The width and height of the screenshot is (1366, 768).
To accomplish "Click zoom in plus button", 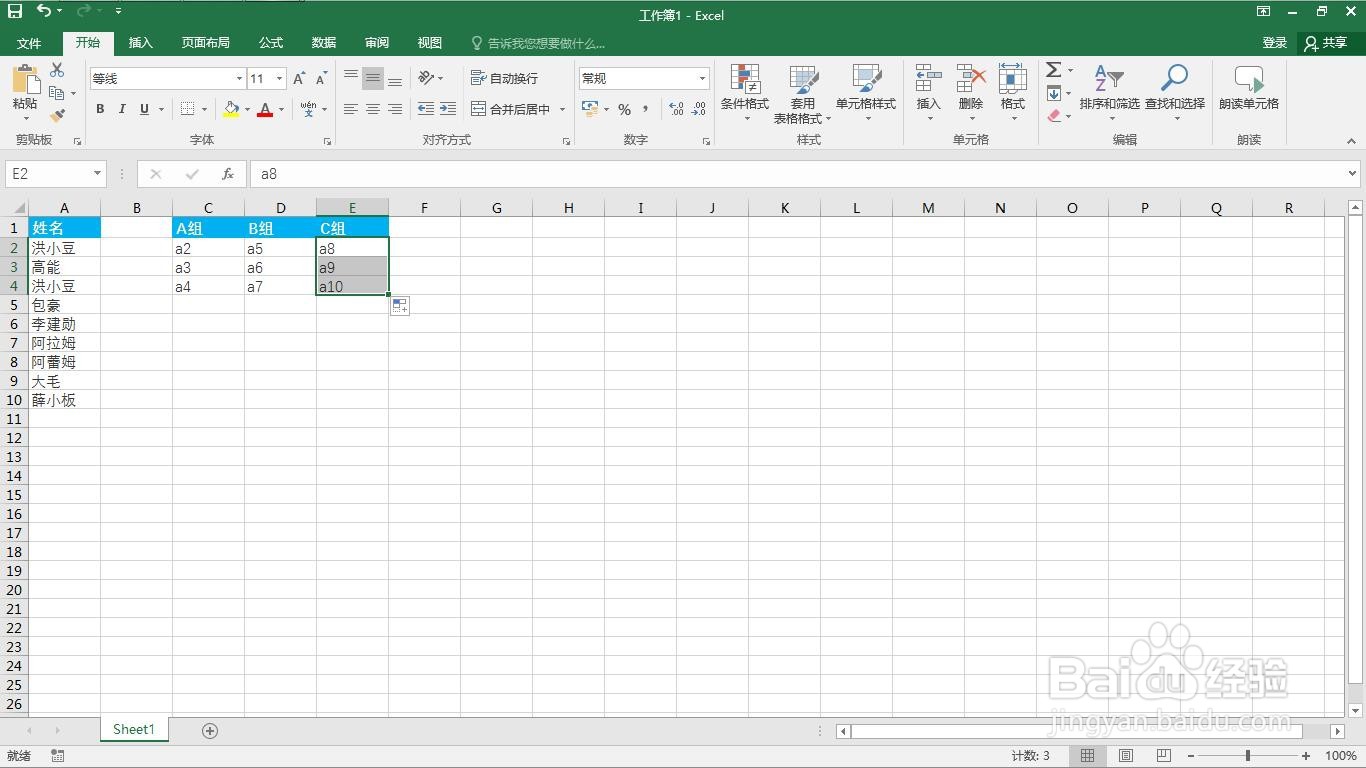I will [x=1306, y=756].
